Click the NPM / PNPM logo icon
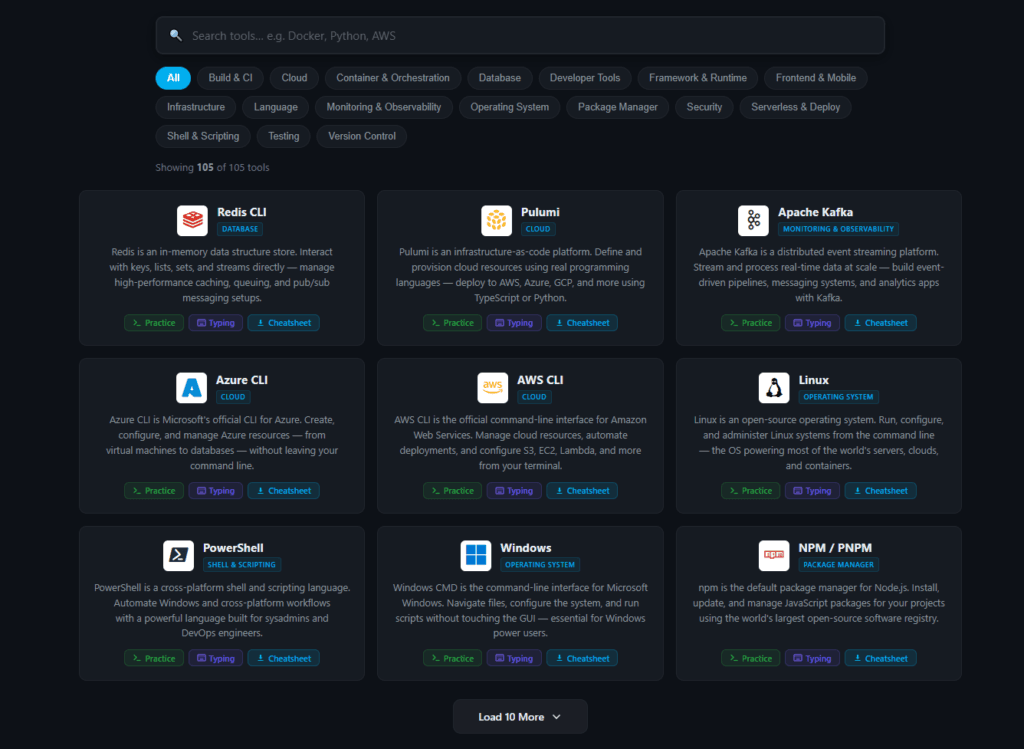1024x749 pixels. tap(773, 556)
